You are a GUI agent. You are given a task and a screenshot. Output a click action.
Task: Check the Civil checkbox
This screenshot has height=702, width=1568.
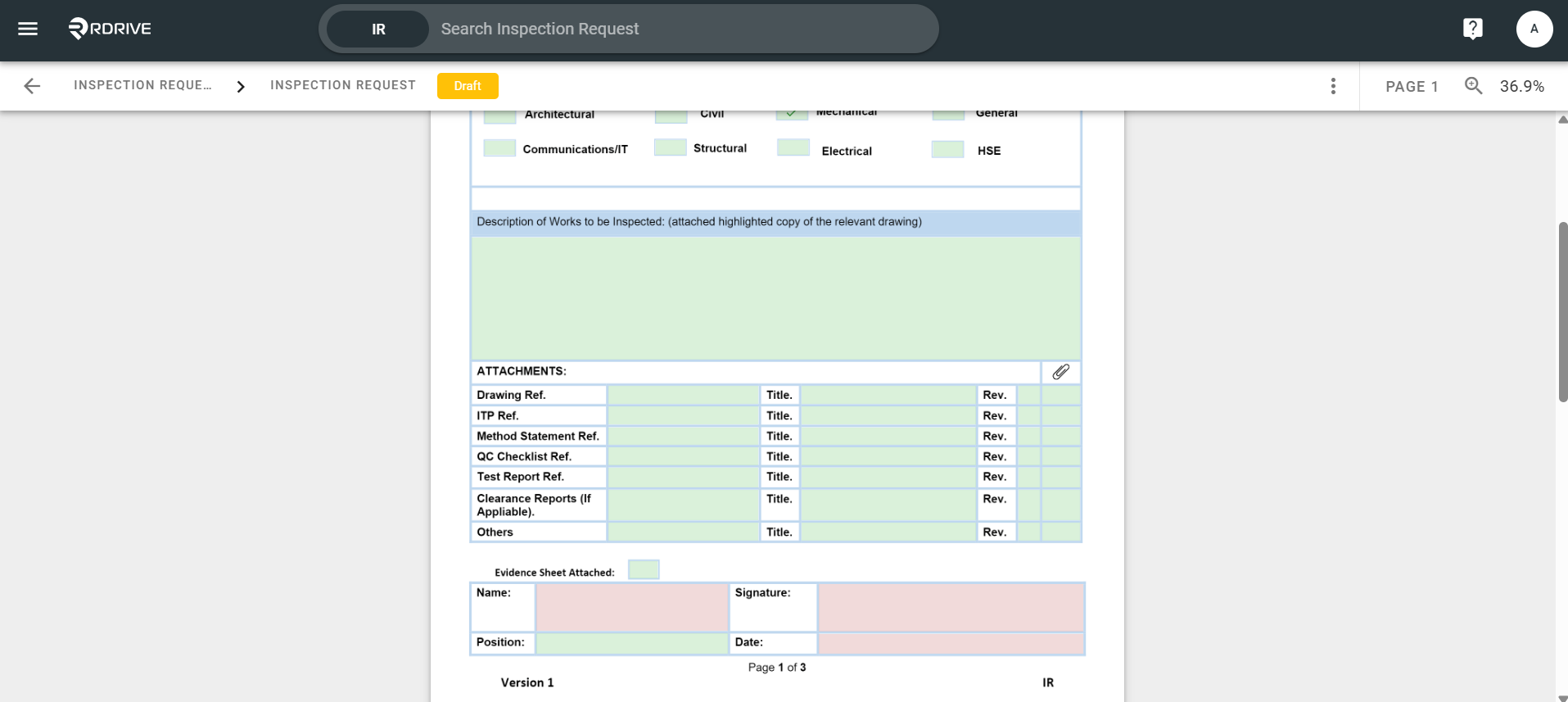tap(671, 116)
